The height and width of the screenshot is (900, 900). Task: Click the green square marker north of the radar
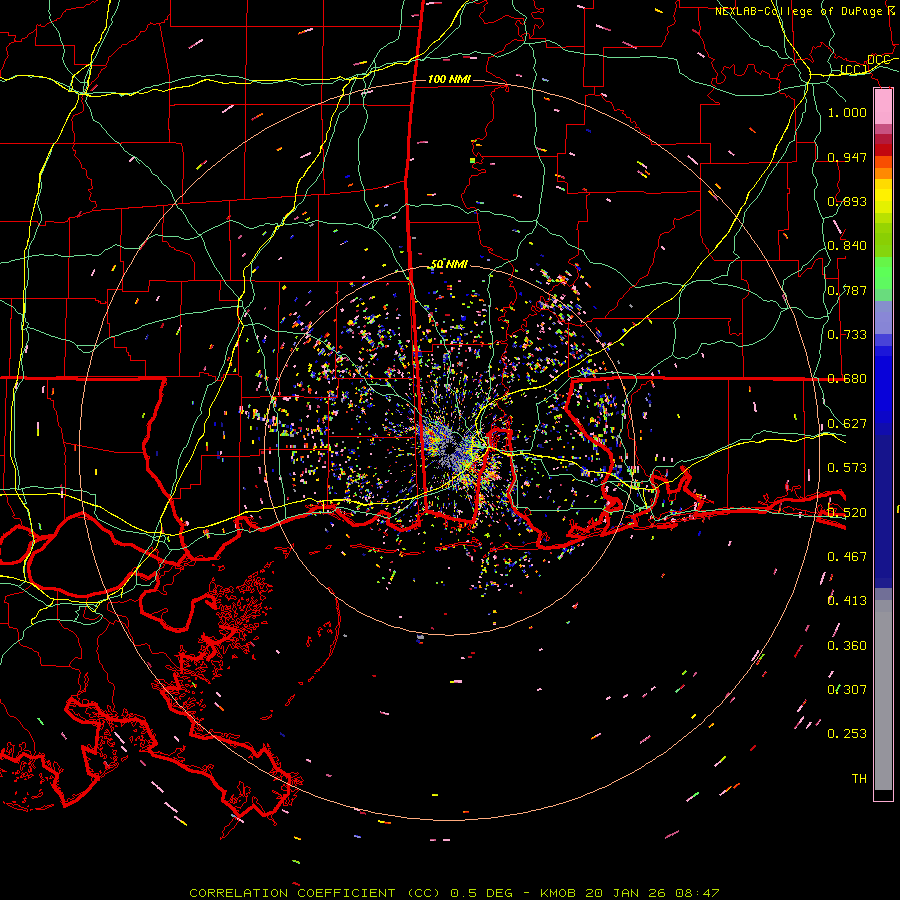tap(472, 161)
